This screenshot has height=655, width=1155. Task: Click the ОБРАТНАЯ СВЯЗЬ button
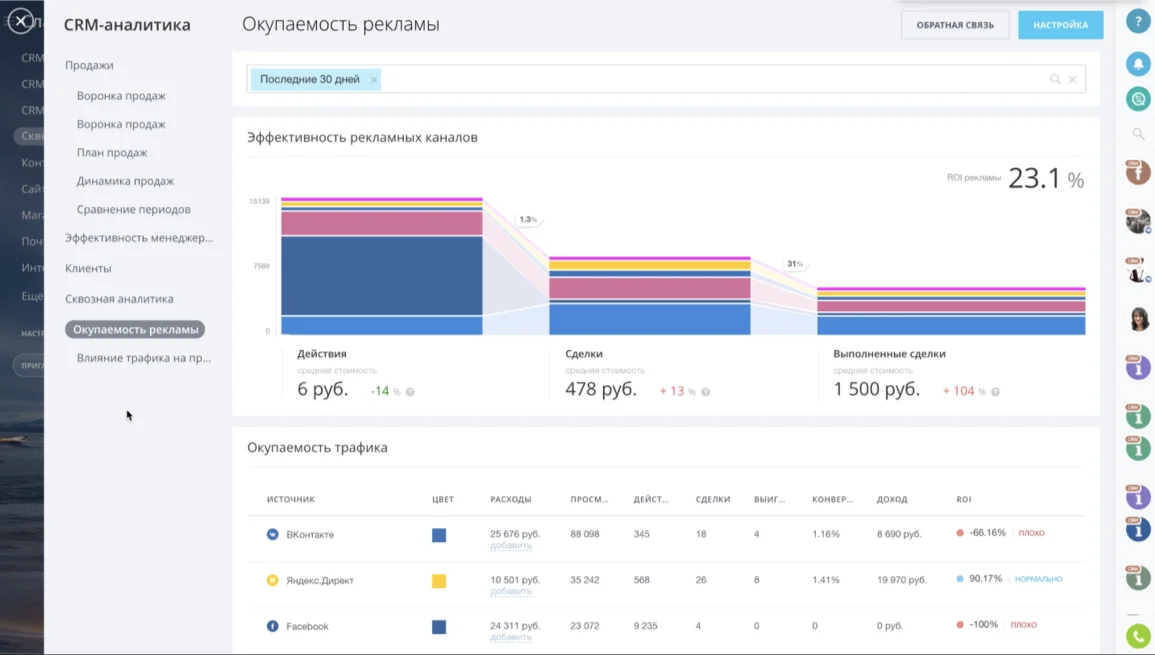tap(955, 25)
